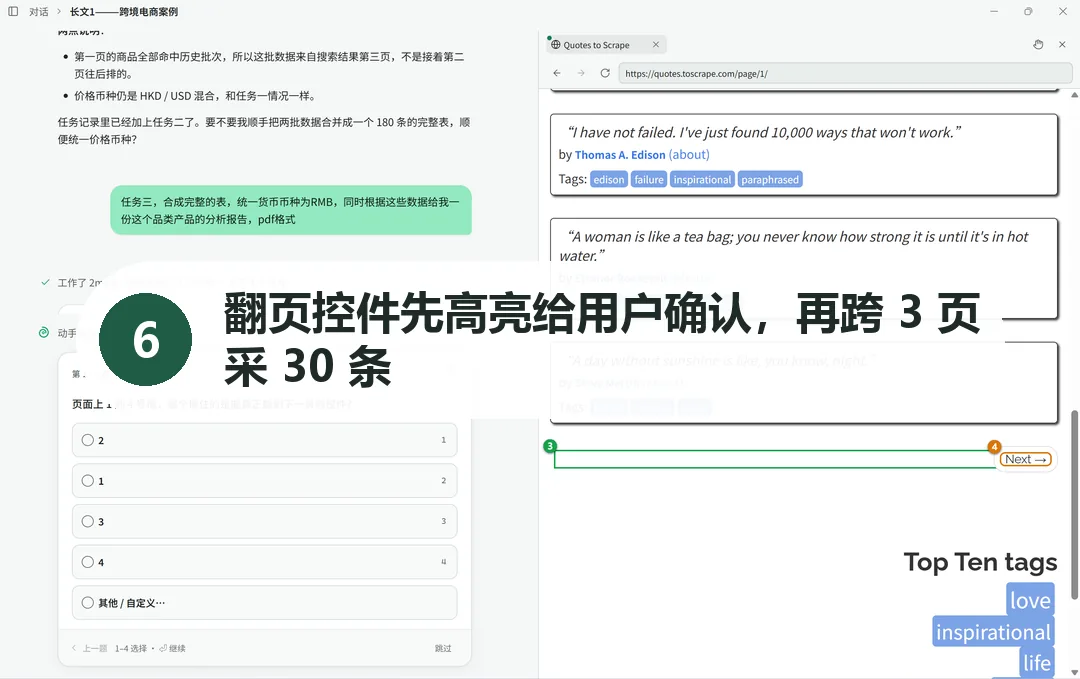The image size is (1080, 679).
Task: Click the spinning status icon beside 动手
Action: (x=44, y=333)
